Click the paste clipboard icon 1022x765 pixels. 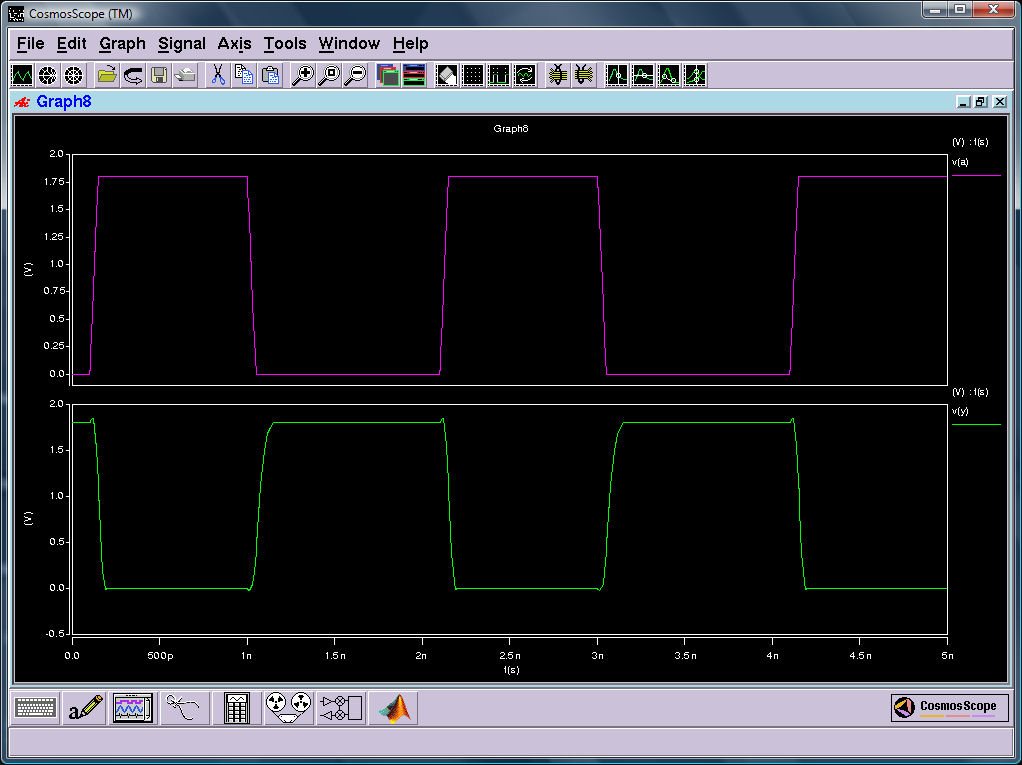pyautogui.click(x=270, y=75)
